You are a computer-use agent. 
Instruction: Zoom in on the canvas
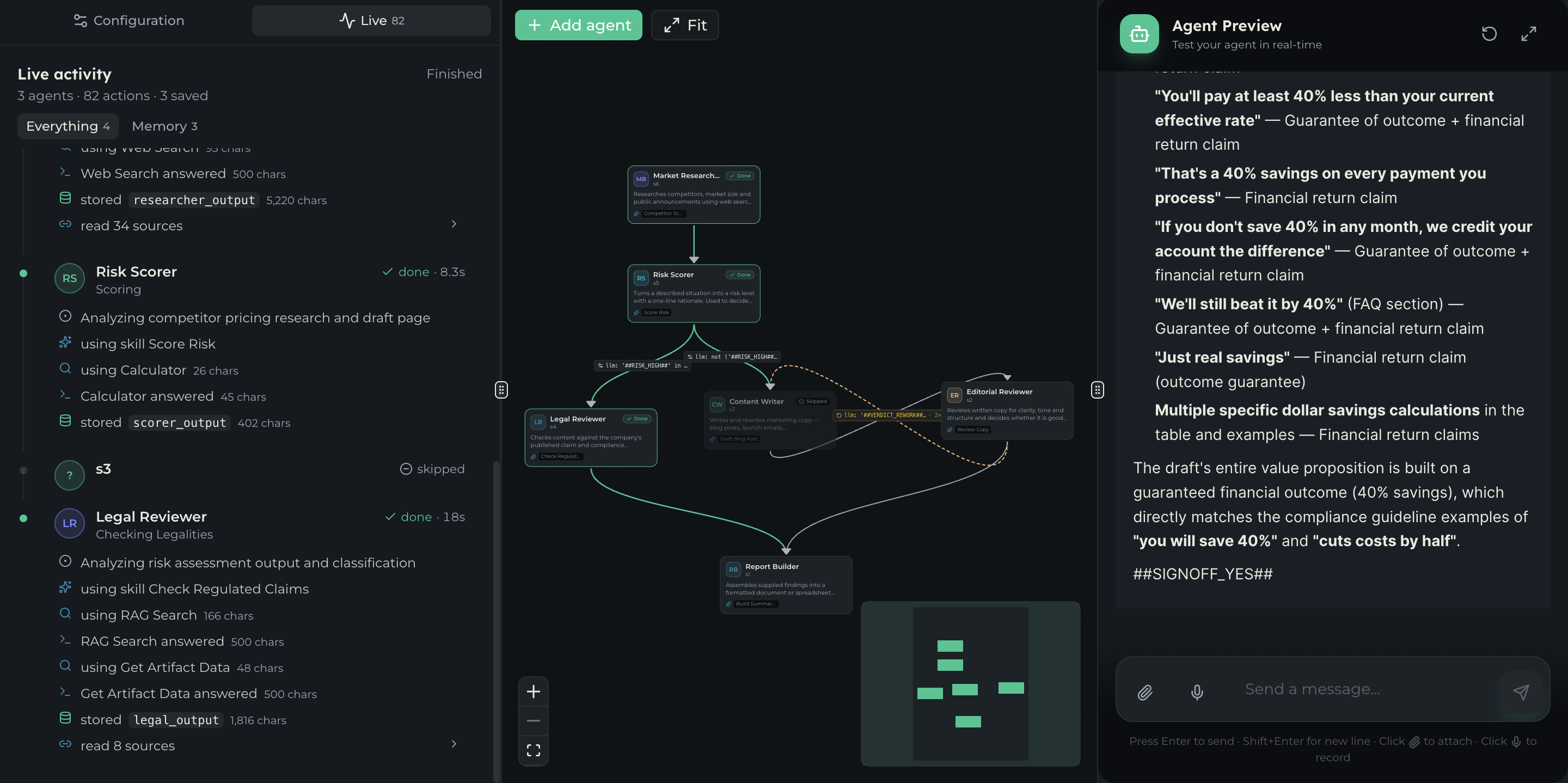(533, 692)
